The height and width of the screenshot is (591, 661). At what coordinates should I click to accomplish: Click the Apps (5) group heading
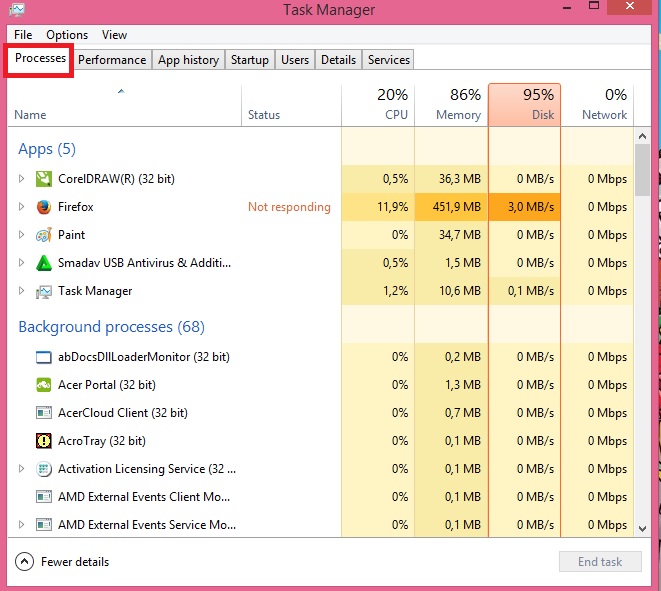tap(47, 149)
